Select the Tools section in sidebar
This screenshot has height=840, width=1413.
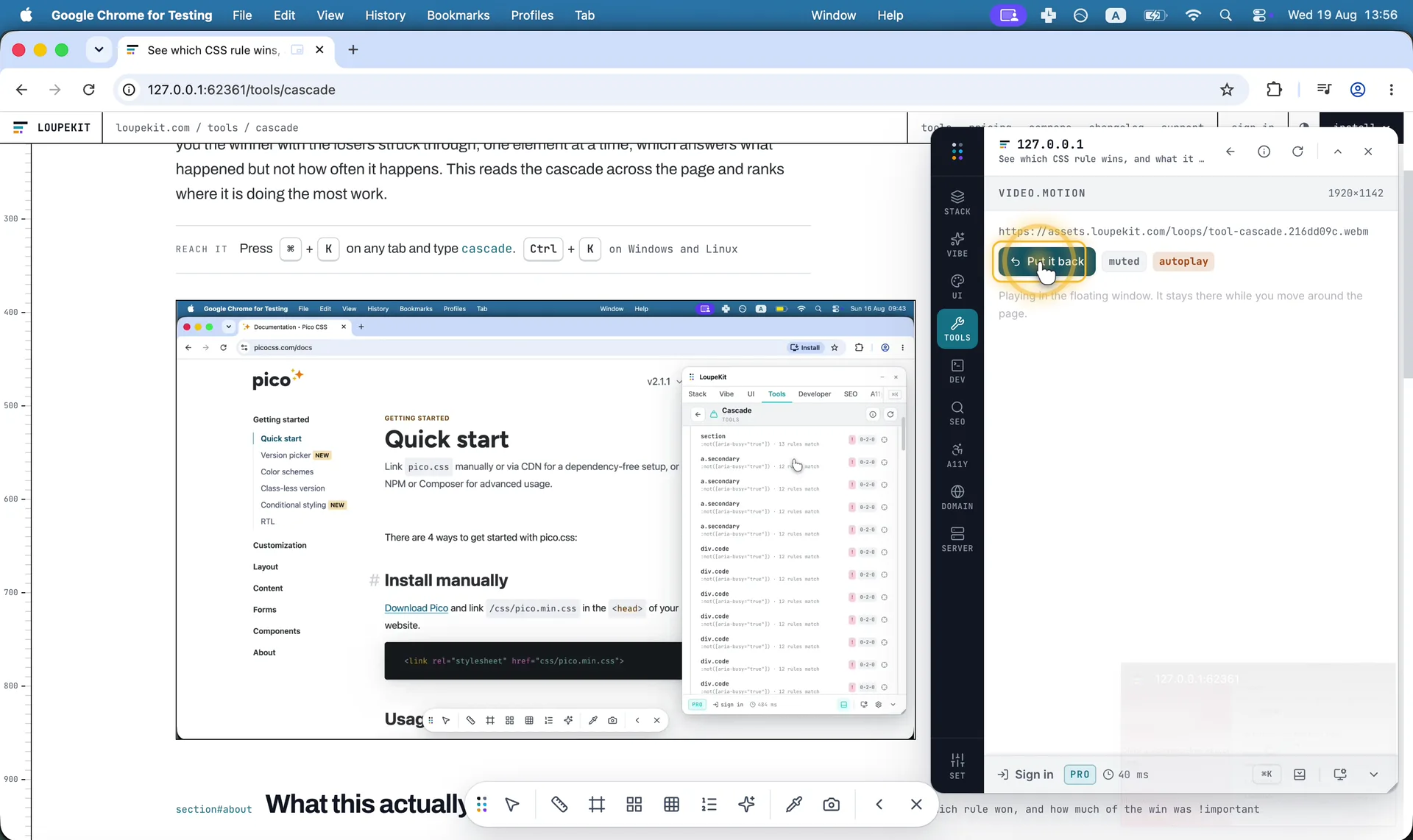tap(957, 328)
